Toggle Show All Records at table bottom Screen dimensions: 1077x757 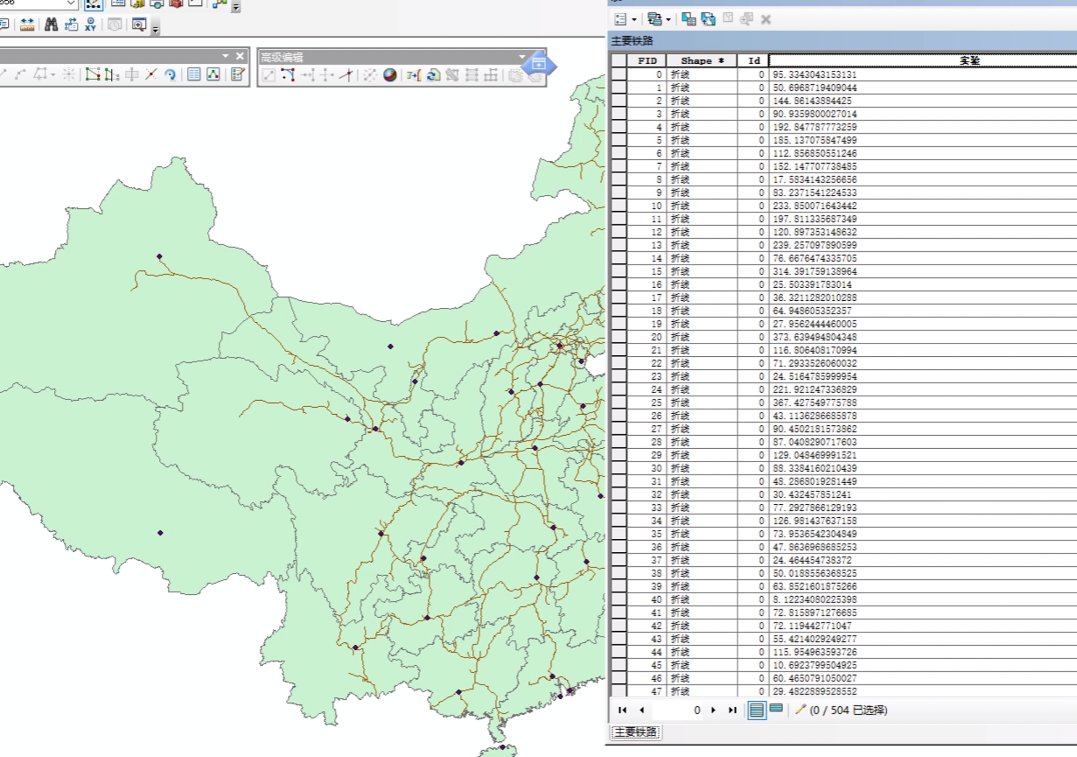click(757, 710)
